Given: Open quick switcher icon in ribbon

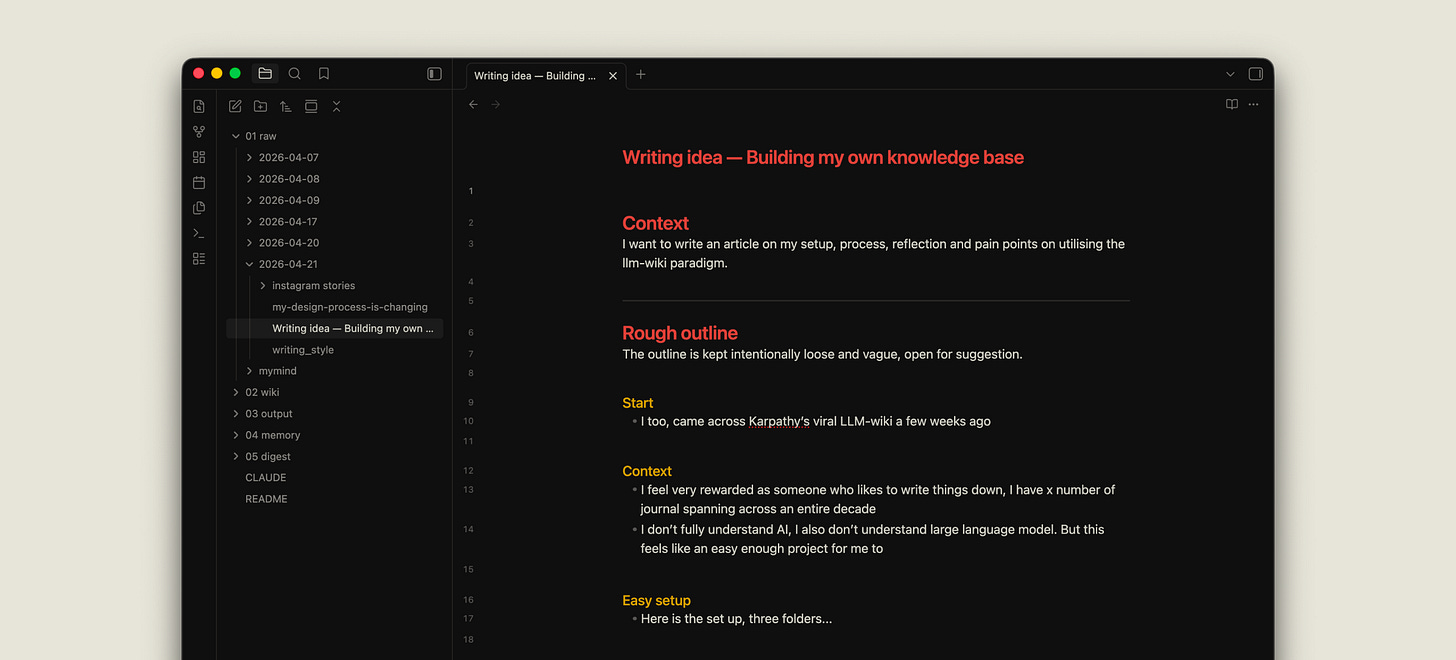Looking at the screenshot, I should coord(199,106).
